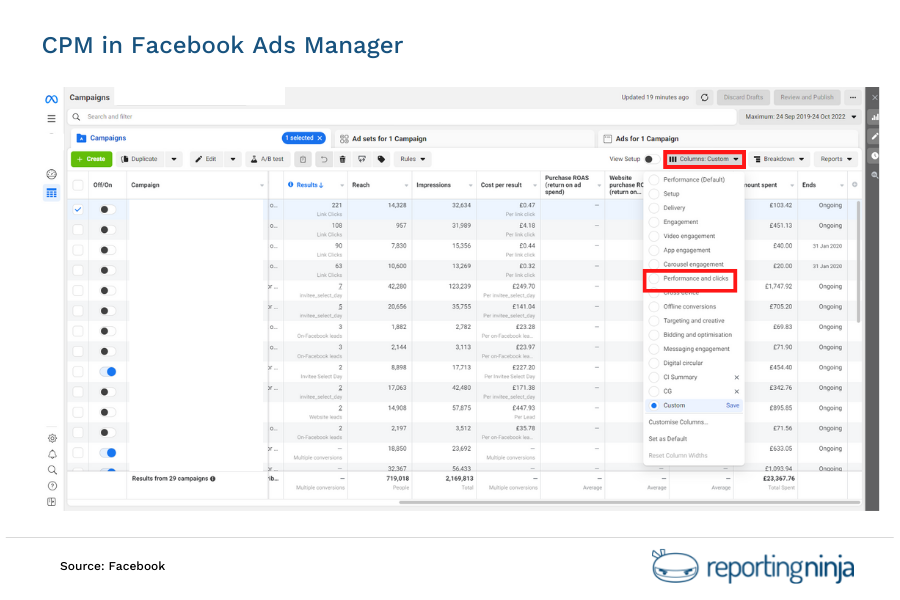The height and width of the screenshot is (600, 900).
Task: Click the delete (trash) icon
Action: (x=344, y=158)
